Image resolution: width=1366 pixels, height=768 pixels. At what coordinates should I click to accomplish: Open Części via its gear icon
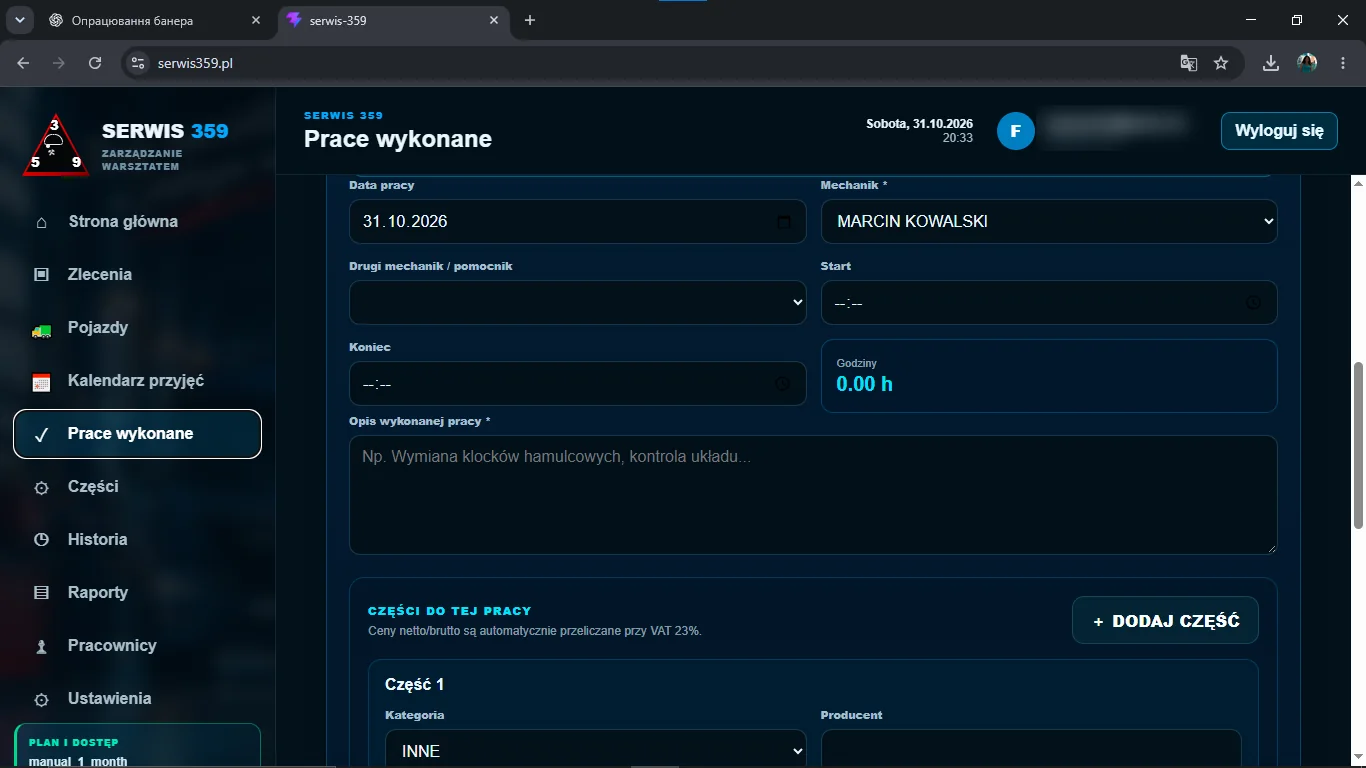(x=41, y=487)
